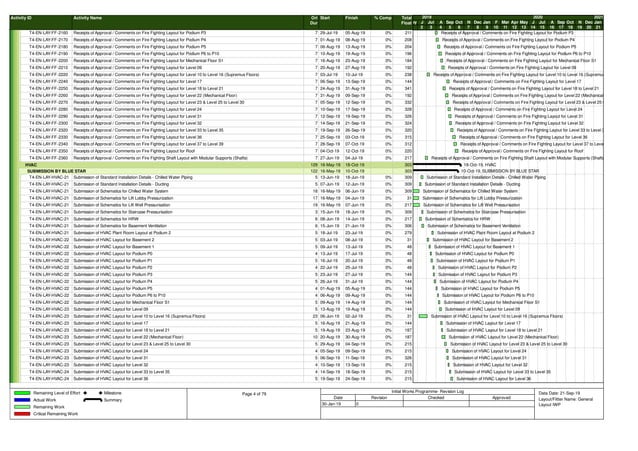Select HVAC Plant Room Layout at Podium 2
Viewport: 638px width, 451px height.
pyautogui.click(x=216, y=233)
